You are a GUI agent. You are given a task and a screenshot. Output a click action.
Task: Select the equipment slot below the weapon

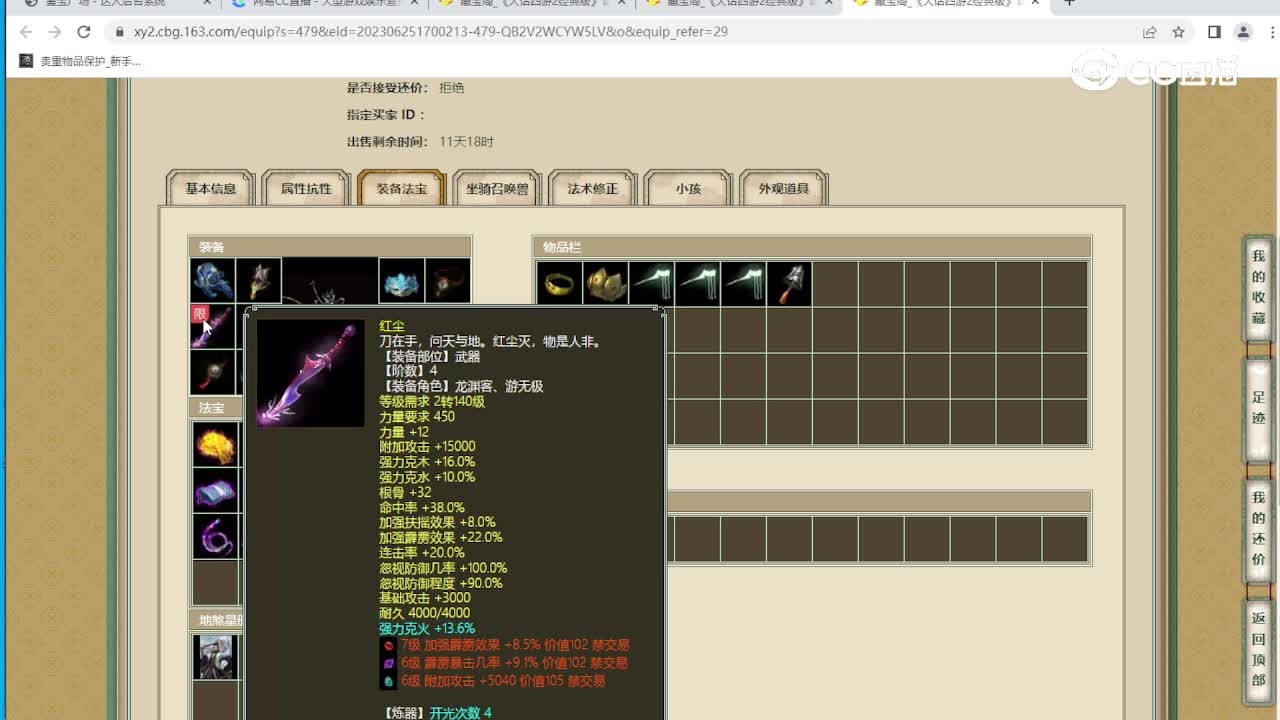(213, 373)
